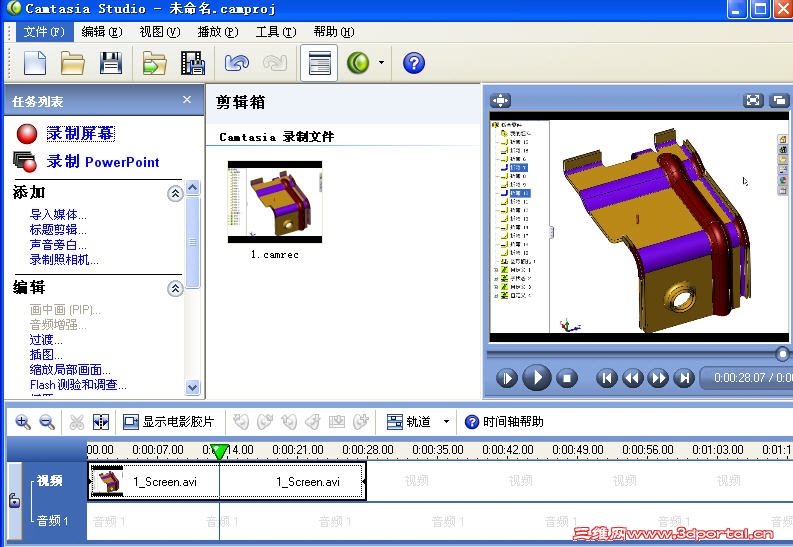Click the timeline zoom in magnifier
The image size is (793, 547).
pos(23,422)
